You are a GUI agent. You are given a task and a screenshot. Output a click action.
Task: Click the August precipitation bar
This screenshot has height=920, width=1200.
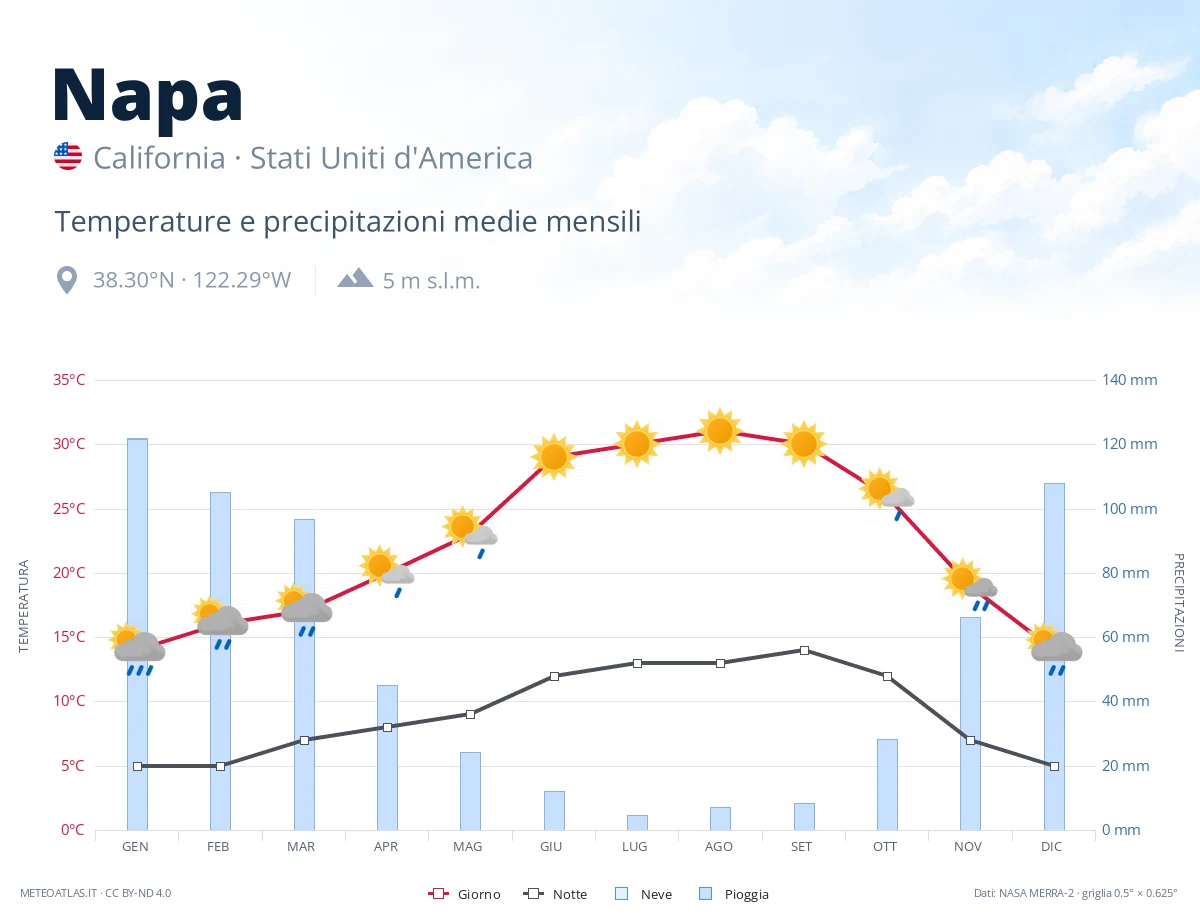720,818
